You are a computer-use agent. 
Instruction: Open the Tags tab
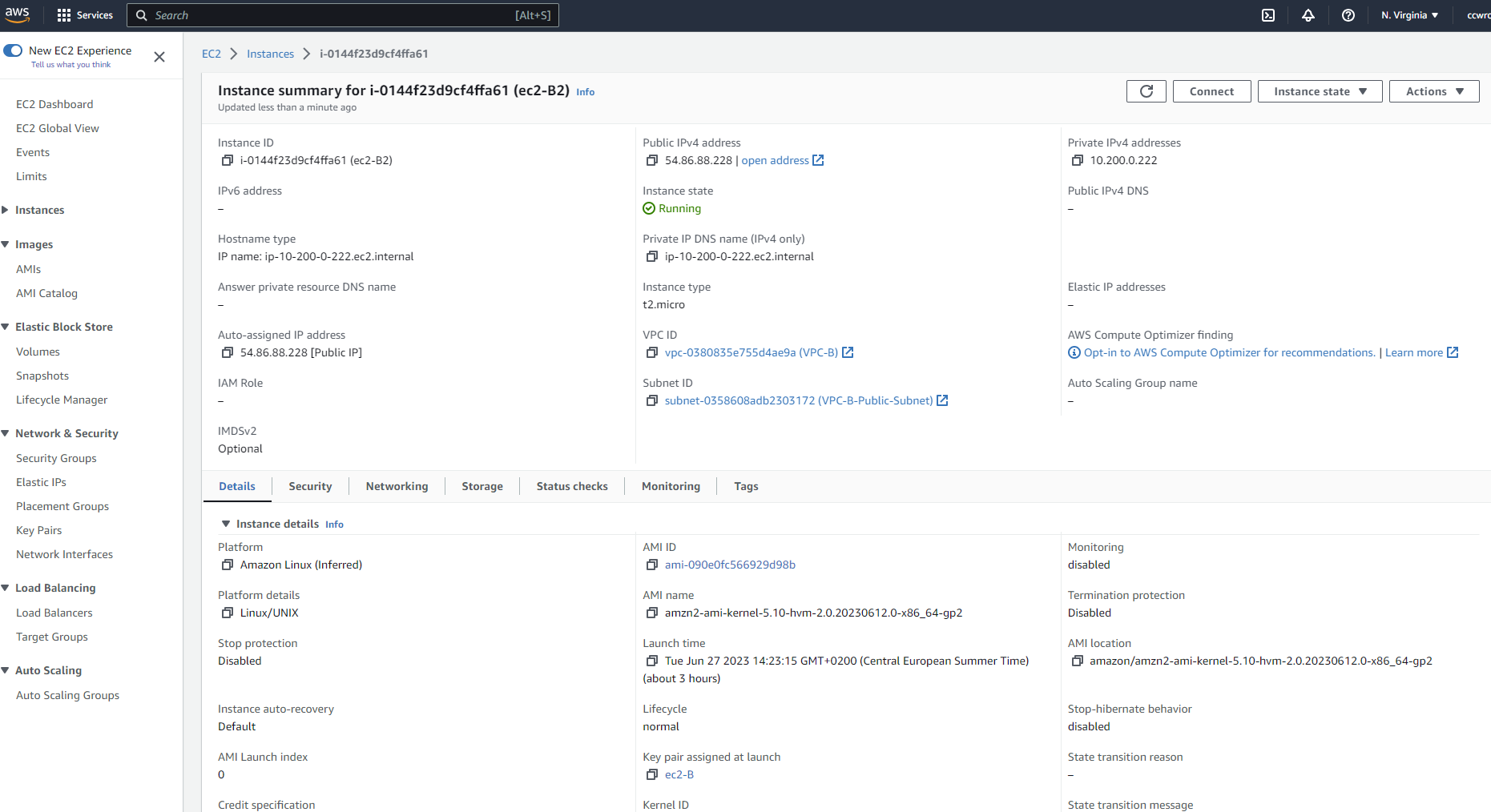[746, 486]
